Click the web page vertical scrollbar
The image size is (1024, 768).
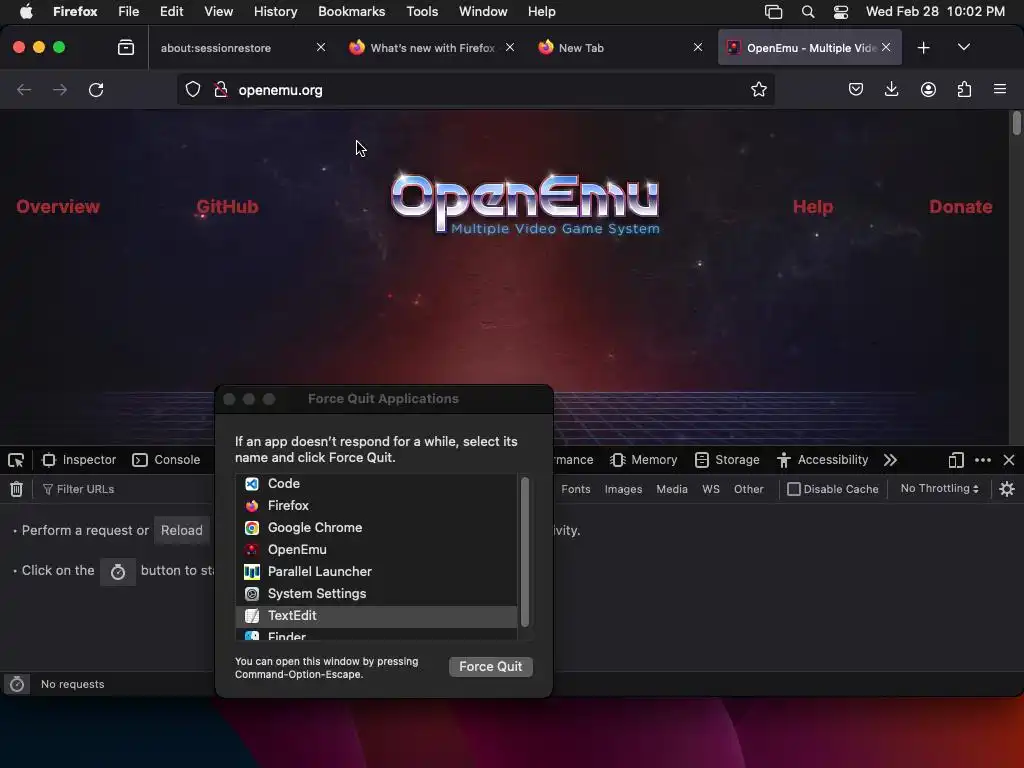(1016, 123)
